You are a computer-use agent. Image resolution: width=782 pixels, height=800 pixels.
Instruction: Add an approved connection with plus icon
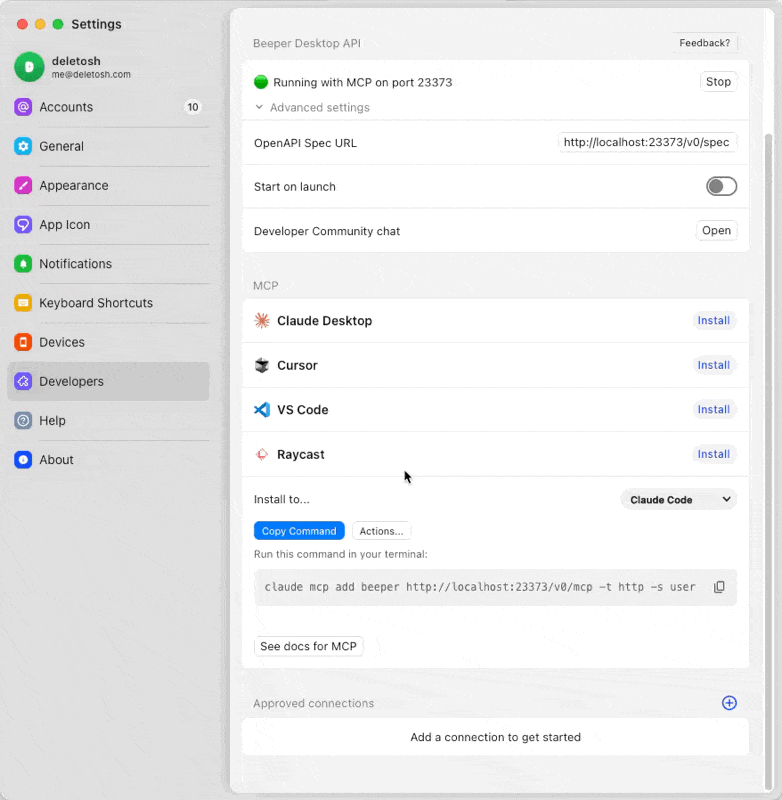click(729, 703)
